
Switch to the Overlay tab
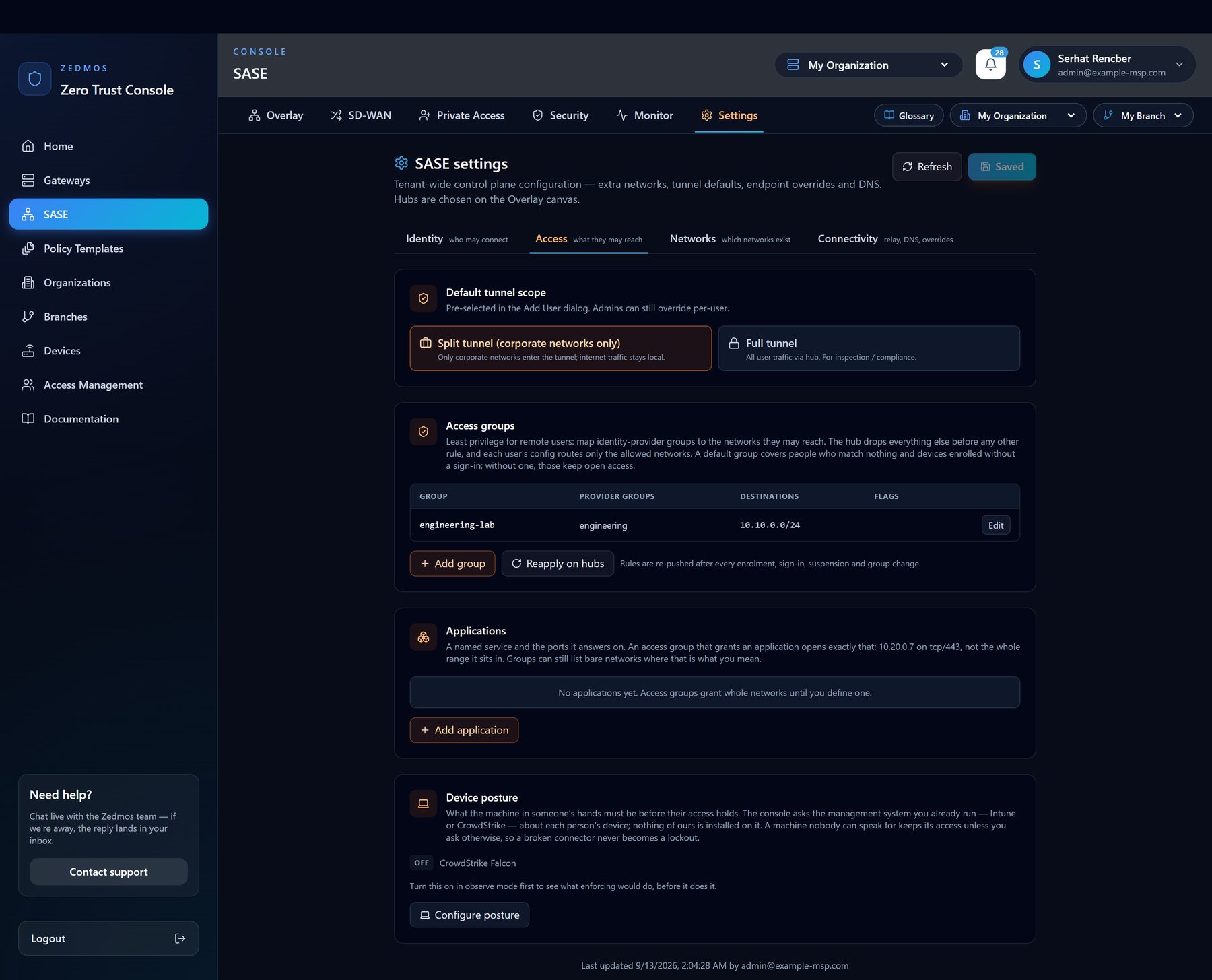click(276, 115)
